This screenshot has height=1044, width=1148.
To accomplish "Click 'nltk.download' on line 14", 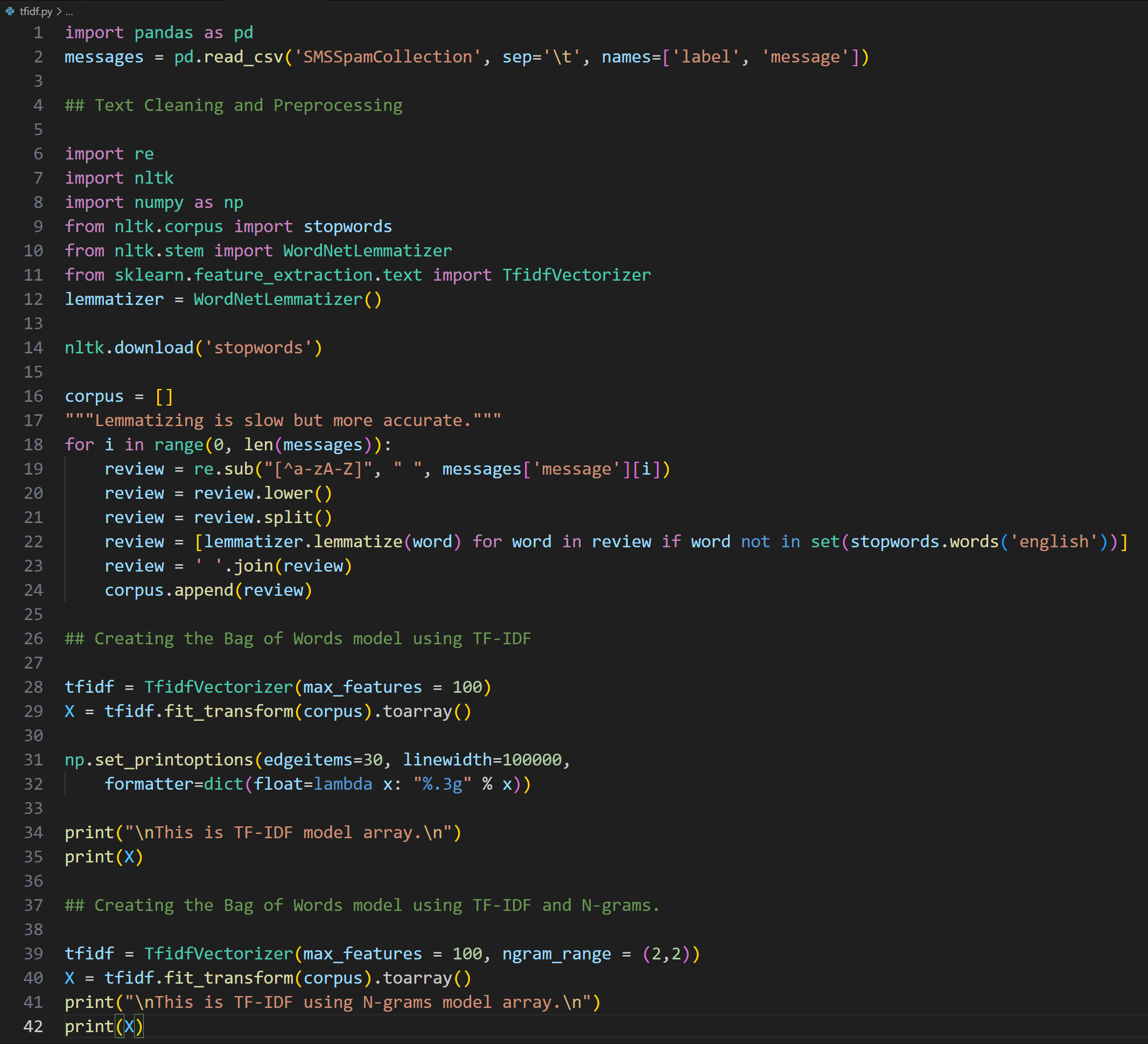I will point(129,348).
